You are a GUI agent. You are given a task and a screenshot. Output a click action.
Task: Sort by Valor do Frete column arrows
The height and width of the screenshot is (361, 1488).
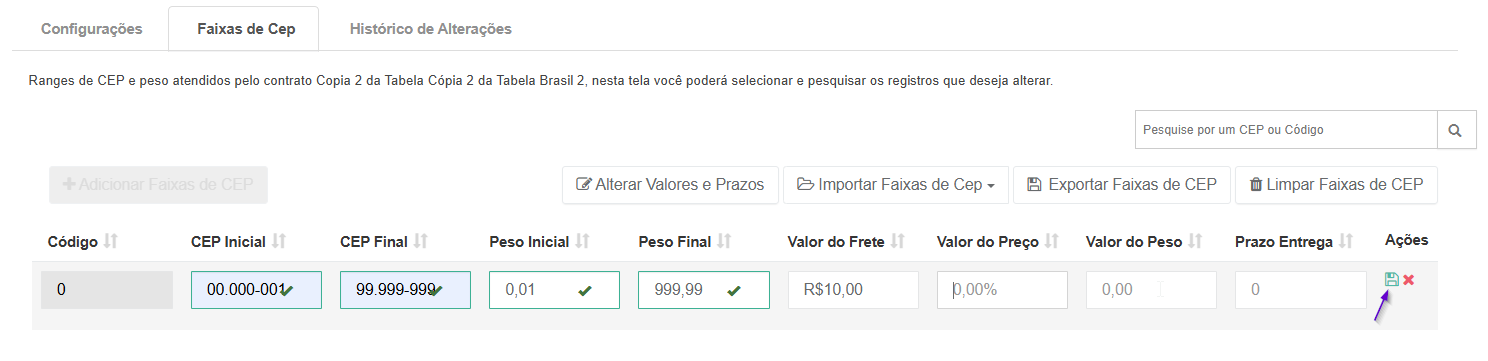[x=898, y=242]
